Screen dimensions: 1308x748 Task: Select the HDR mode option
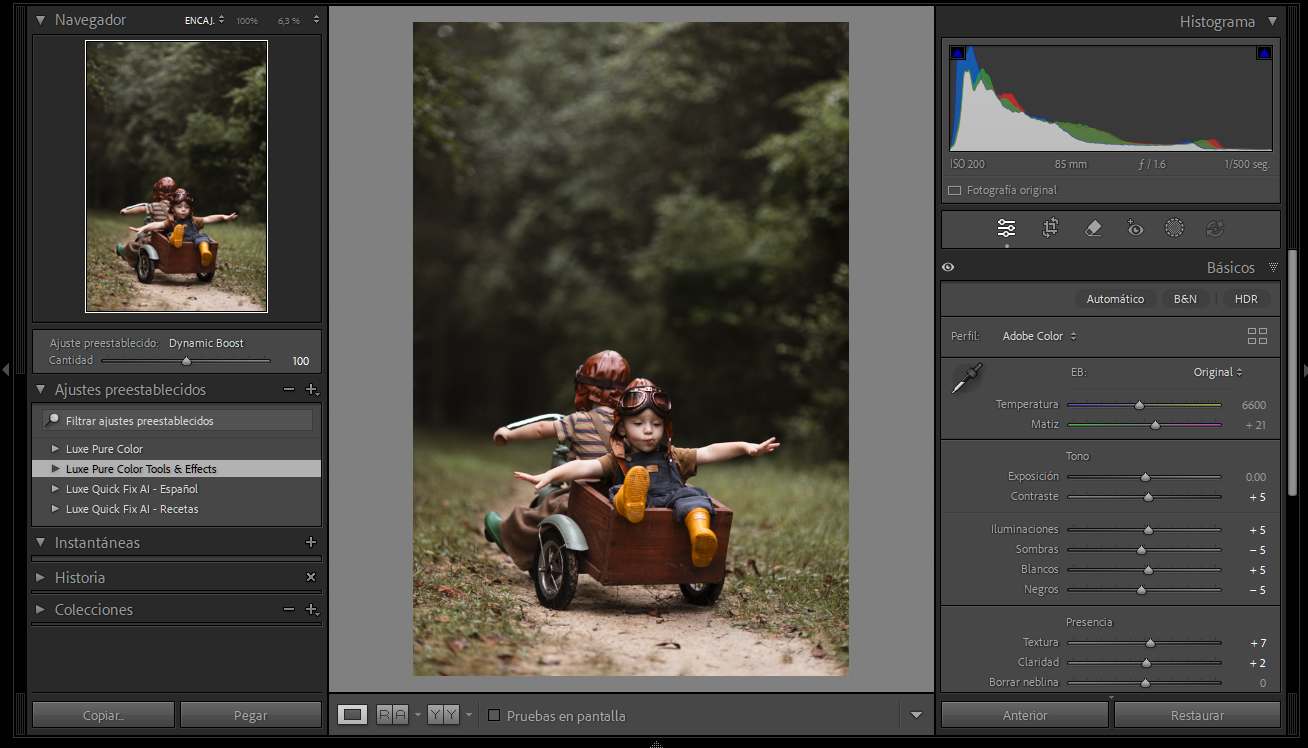pyautogui.click(x=1246, y=299)
